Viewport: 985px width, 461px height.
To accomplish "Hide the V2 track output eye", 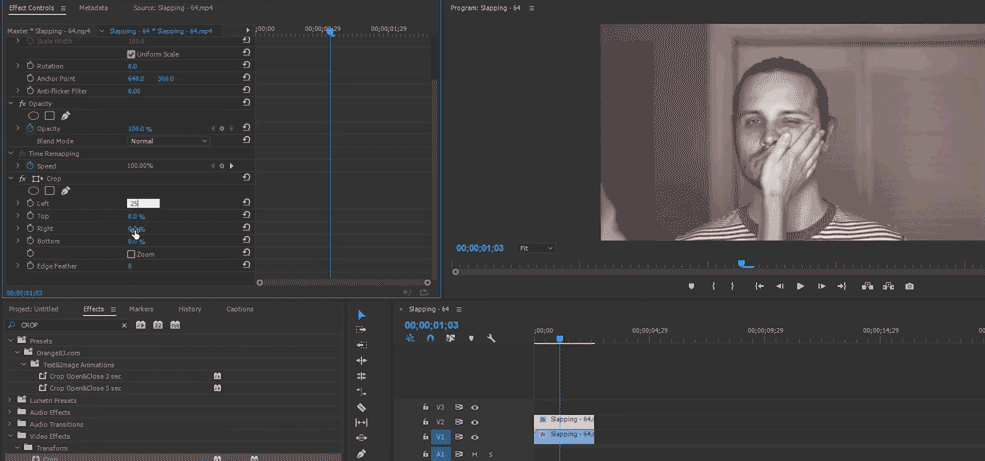I will (475, 422).
